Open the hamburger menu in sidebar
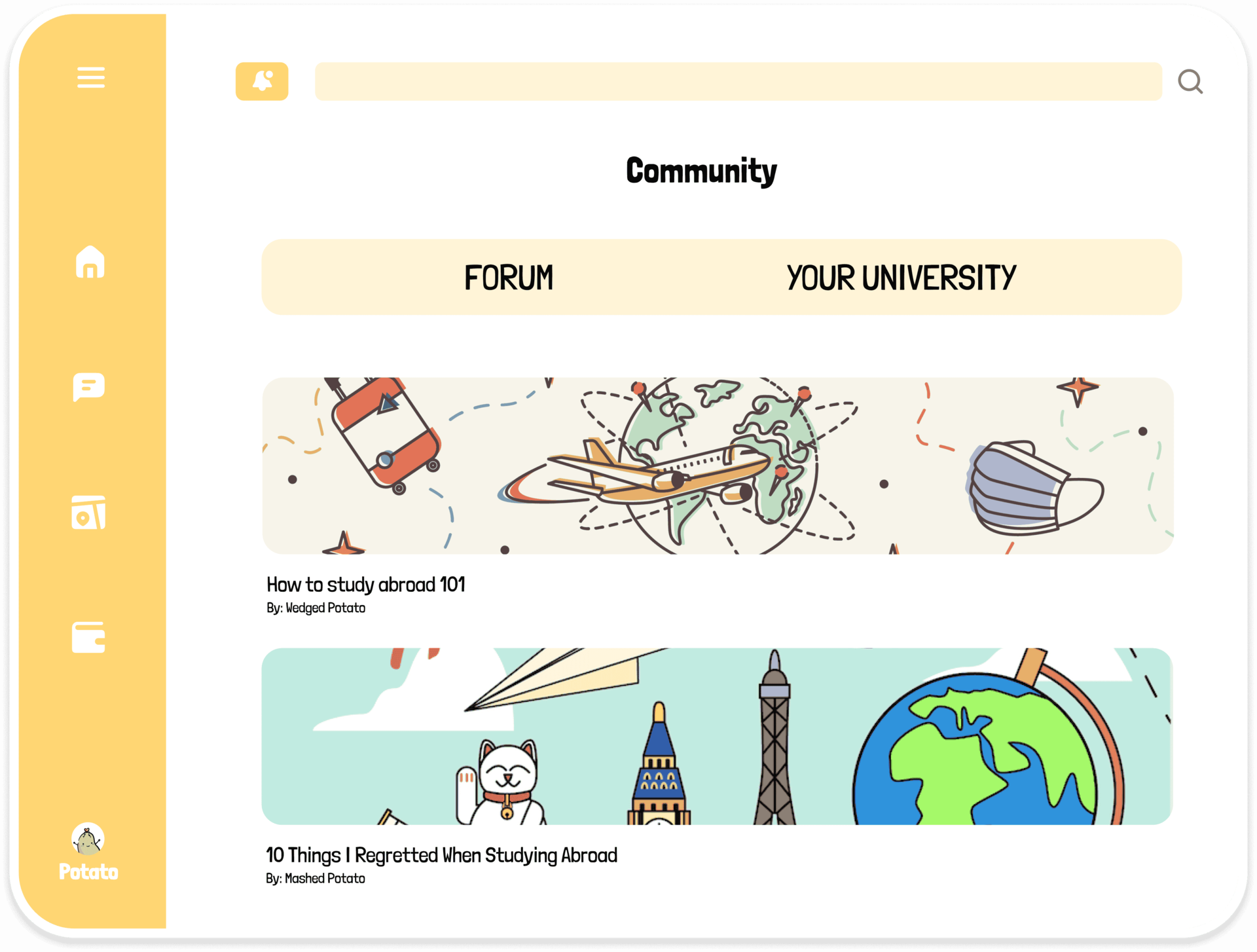1257x952 pixels. pos(90,77)
